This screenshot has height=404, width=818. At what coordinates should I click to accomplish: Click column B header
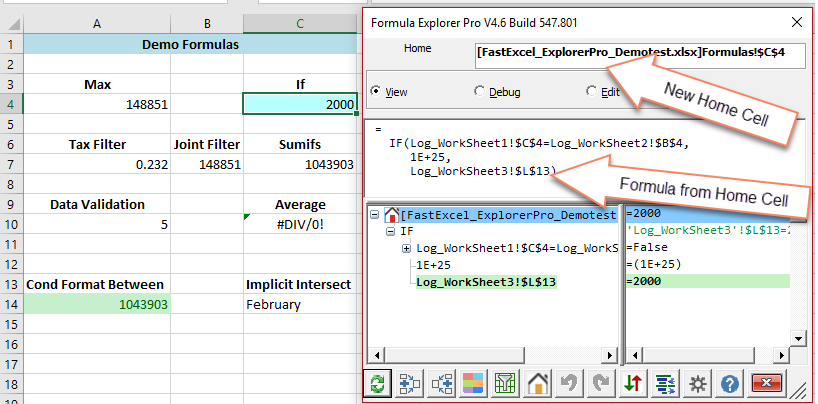[x=207, y=23]
